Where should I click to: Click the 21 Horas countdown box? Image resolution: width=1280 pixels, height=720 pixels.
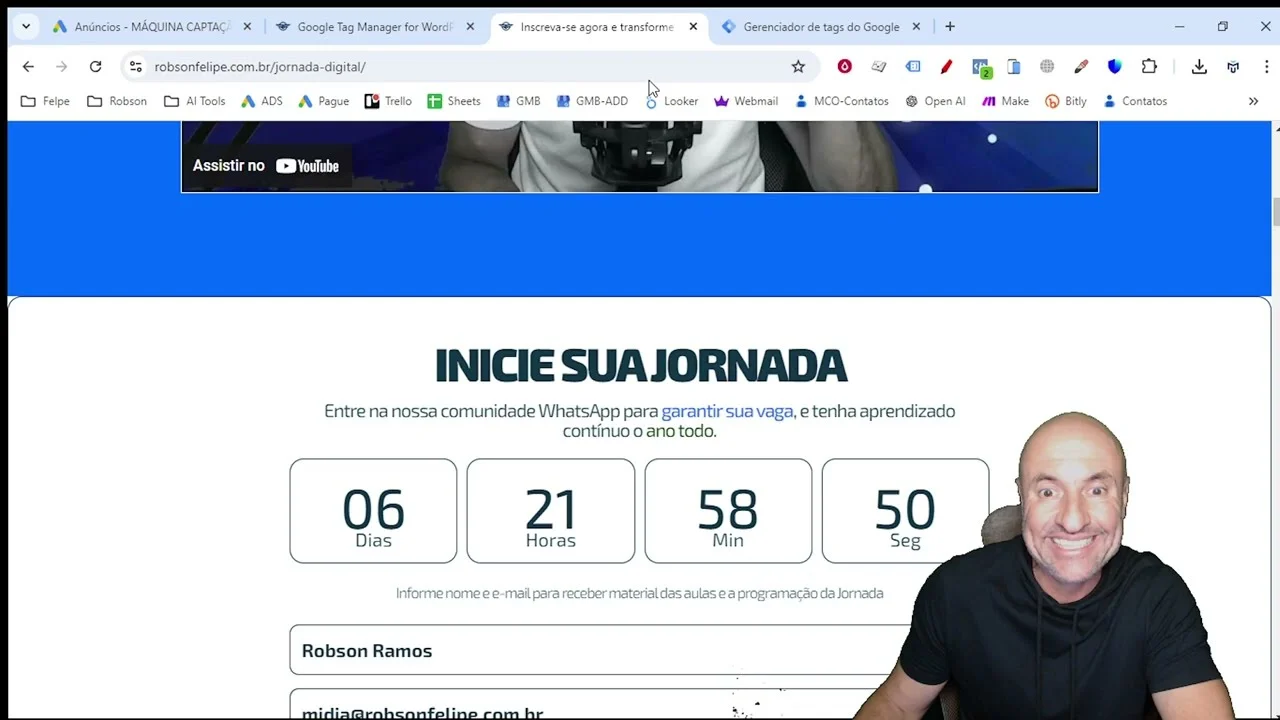(551, 511)
